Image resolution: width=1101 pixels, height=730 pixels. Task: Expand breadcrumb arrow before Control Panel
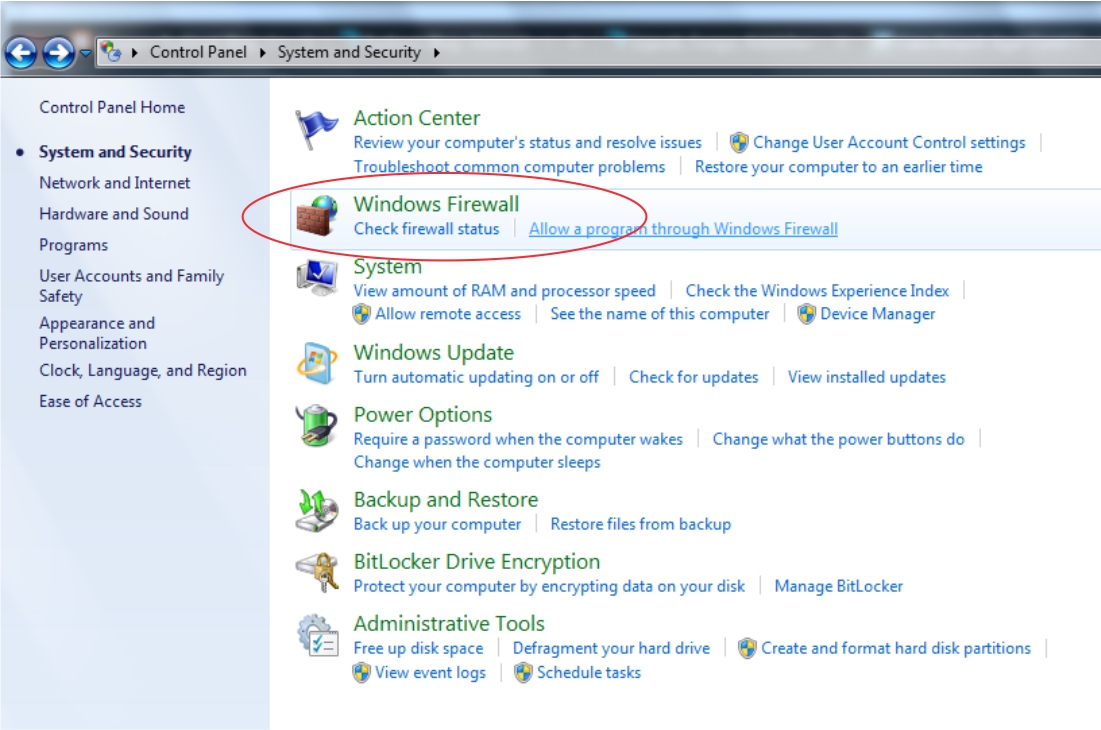[134, 53]
